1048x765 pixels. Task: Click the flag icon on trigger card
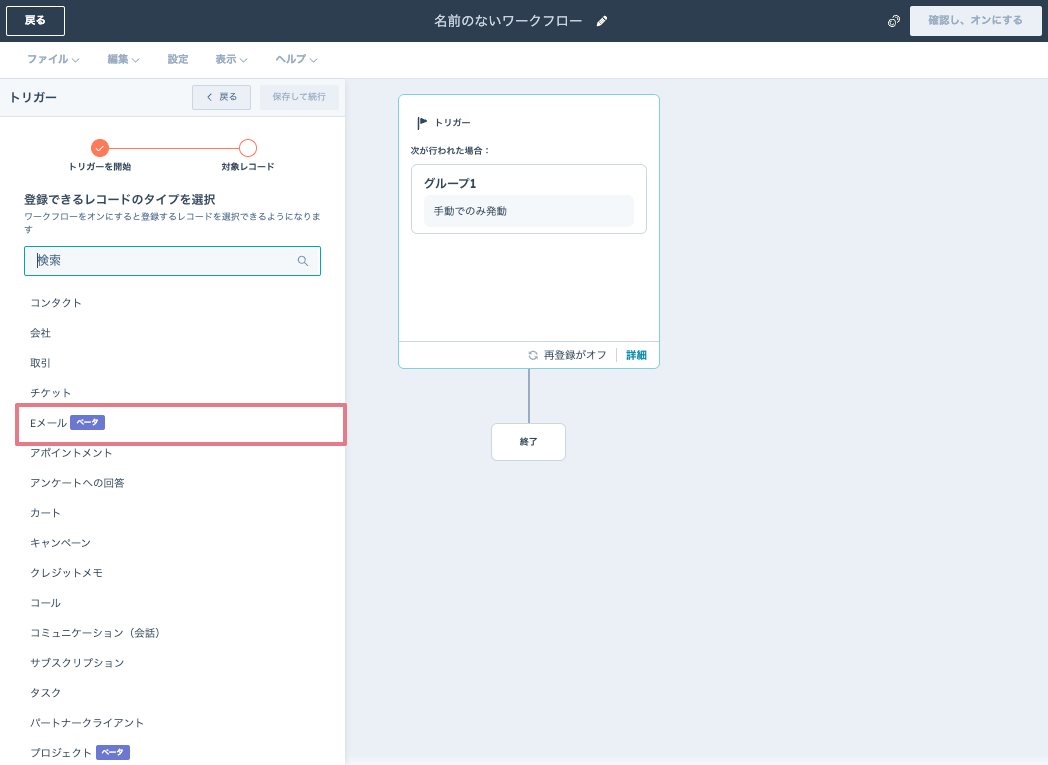click(x=422, y=123)
